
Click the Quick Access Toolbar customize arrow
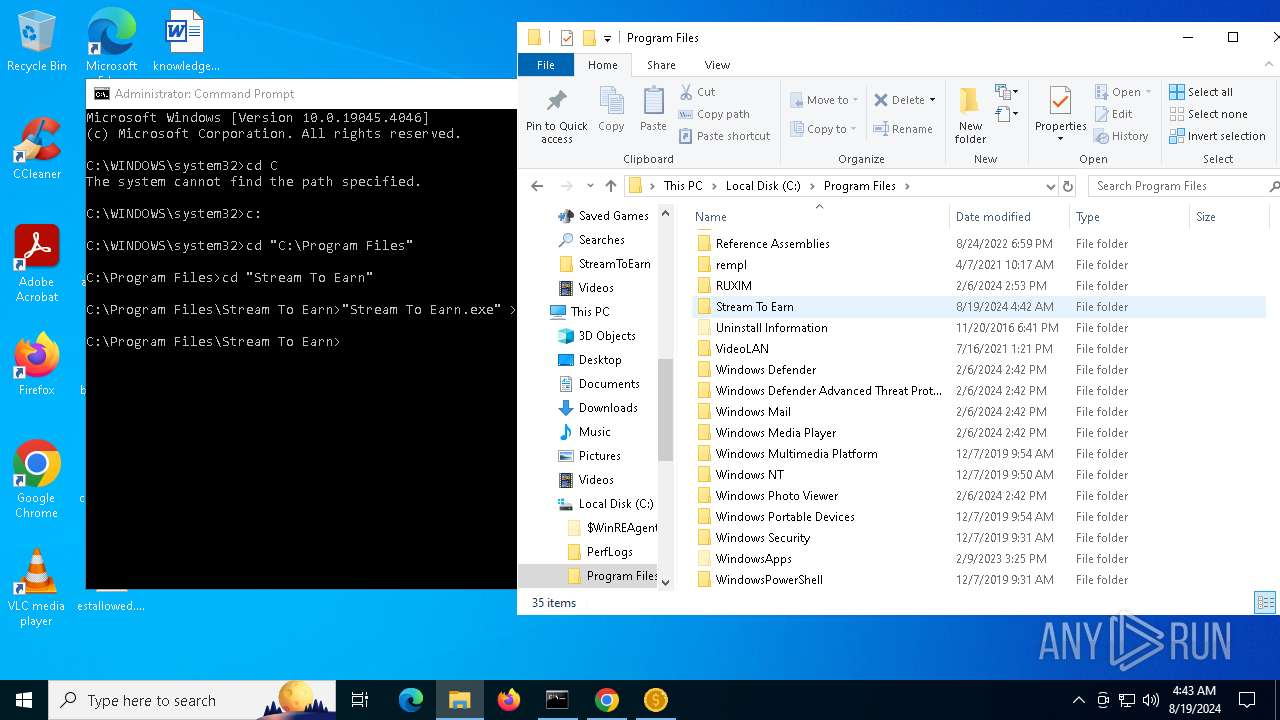(x=607, y=38)
